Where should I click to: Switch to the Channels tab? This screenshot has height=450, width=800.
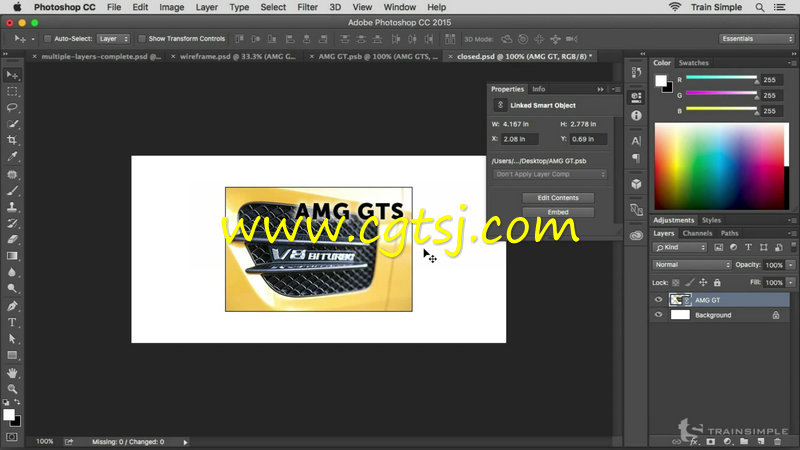[x=697, y=233]
